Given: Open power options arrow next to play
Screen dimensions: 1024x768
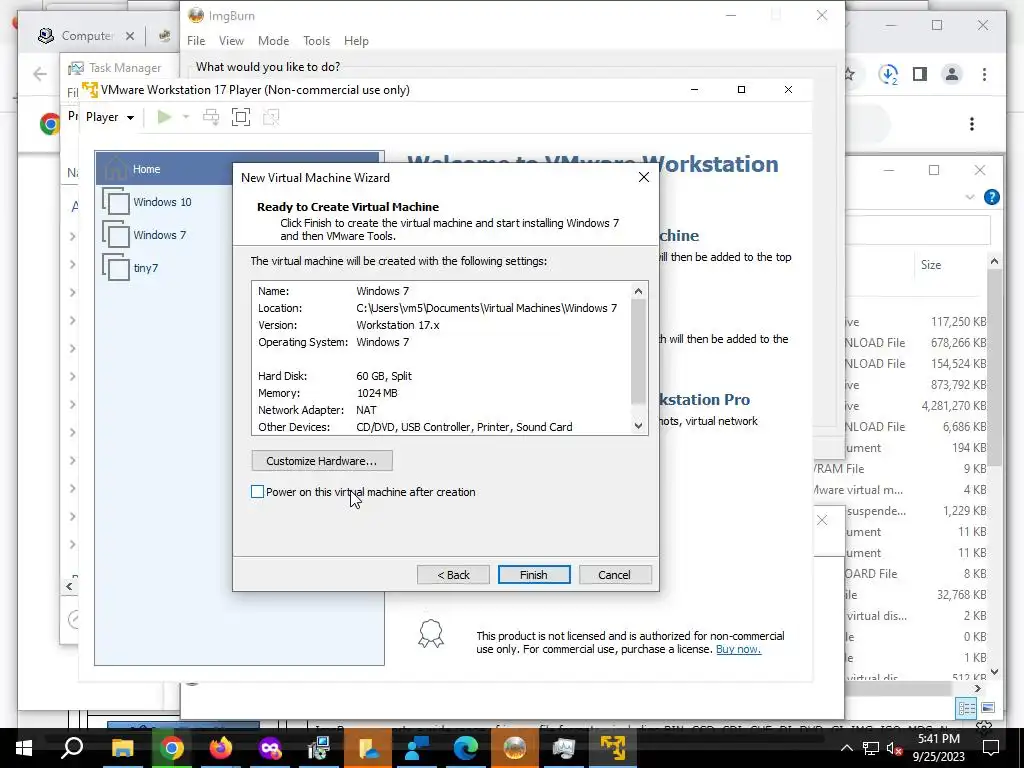Looking at the screenshot, I should click(186, 117).
